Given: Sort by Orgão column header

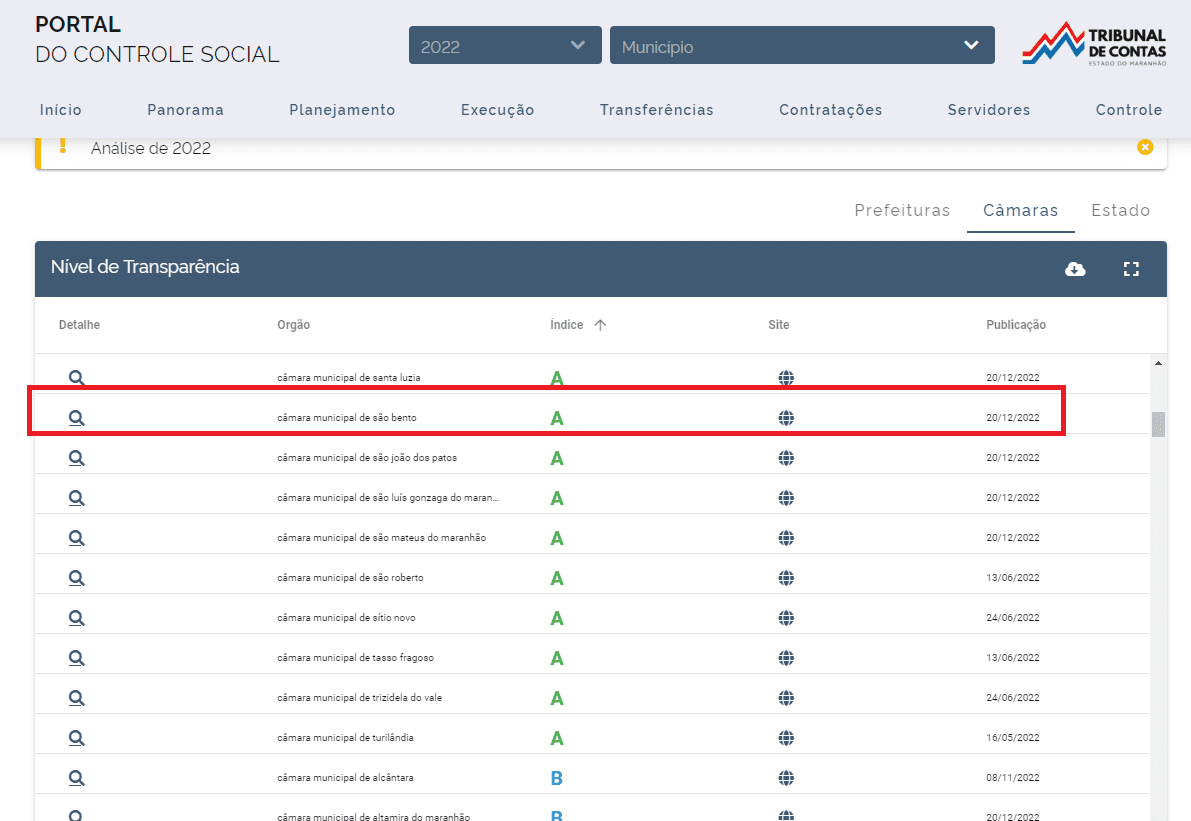Looking at the screenshot, I should pyautogui.click(x=293, y=325).
